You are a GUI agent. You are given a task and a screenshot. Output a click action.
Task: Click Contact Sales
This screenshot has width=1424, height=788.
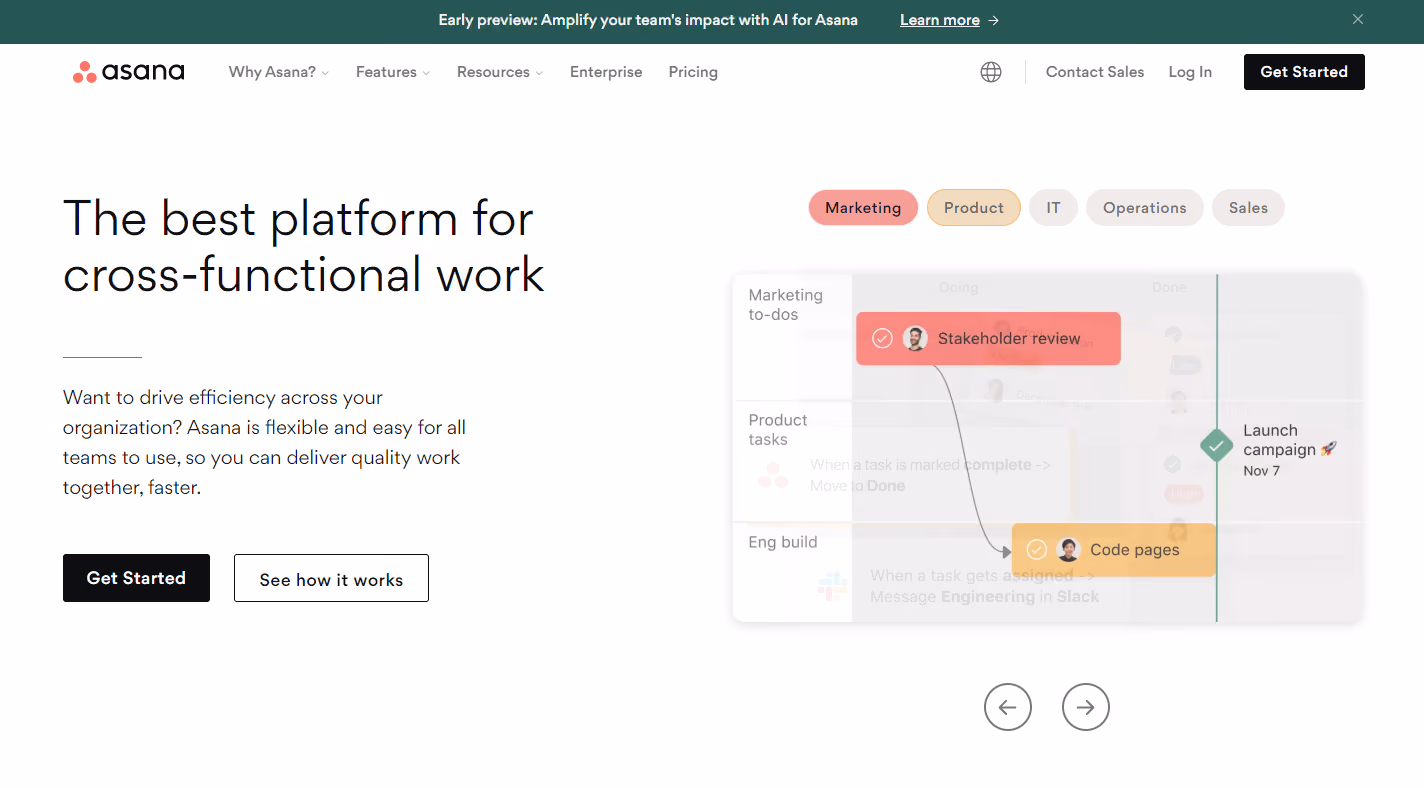tap(1095, 72)
